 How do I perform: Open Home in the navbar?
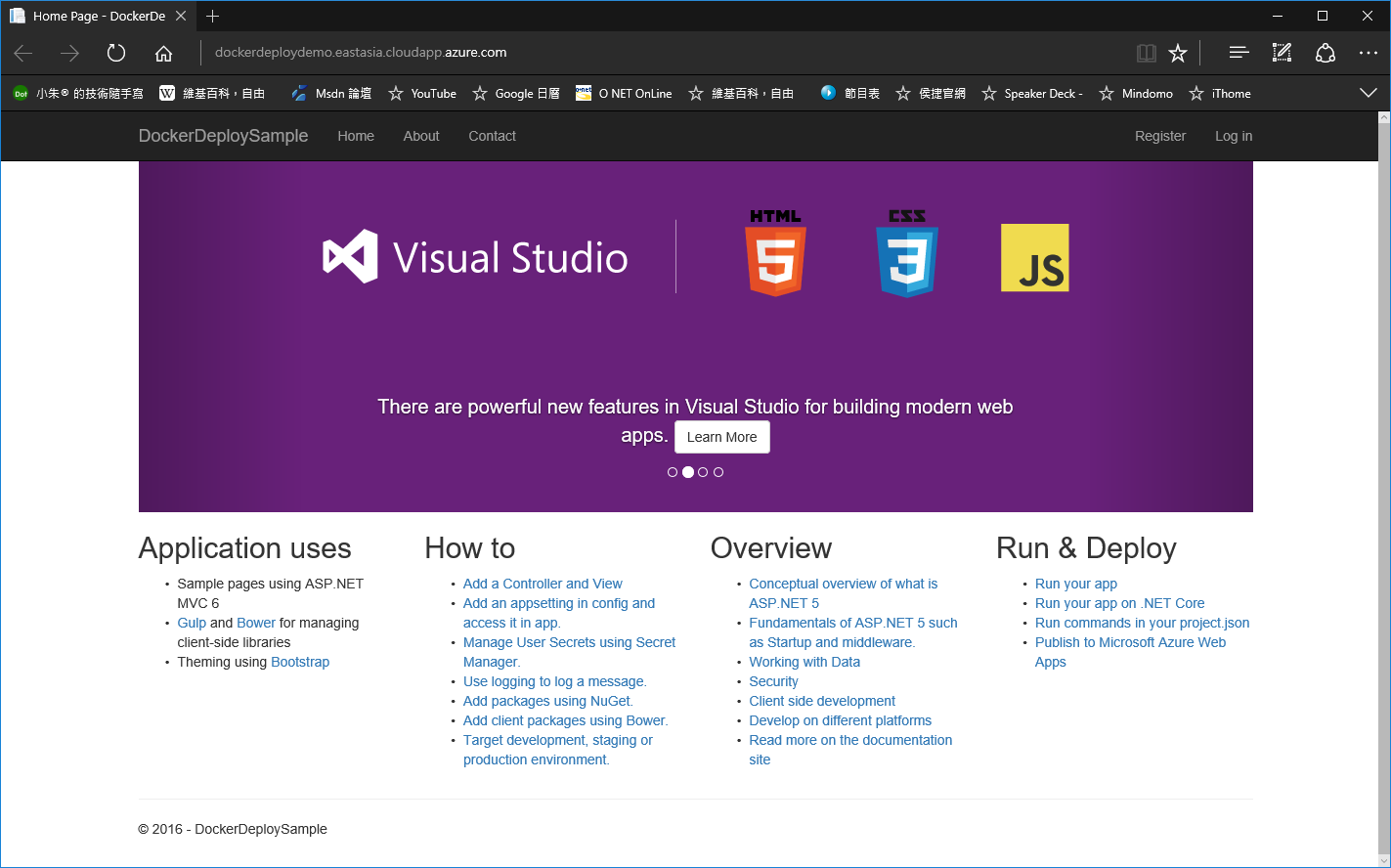pos(356,136)
